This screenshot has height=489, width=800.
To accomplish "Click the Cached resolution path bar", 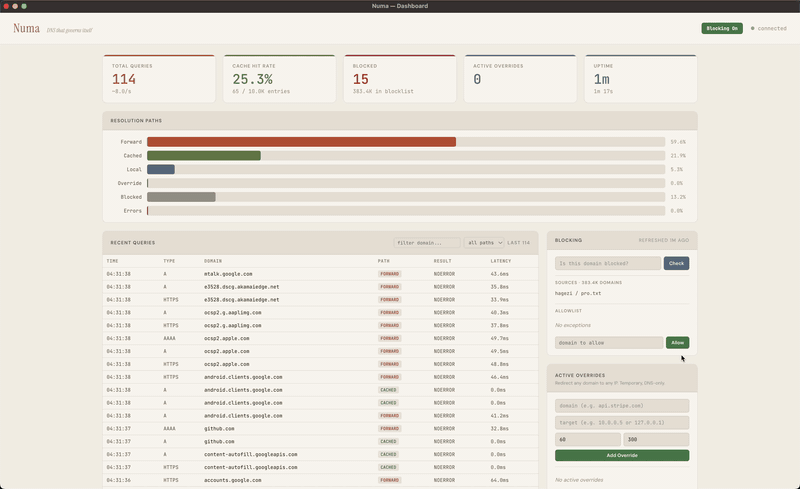I will pos(204,156).
